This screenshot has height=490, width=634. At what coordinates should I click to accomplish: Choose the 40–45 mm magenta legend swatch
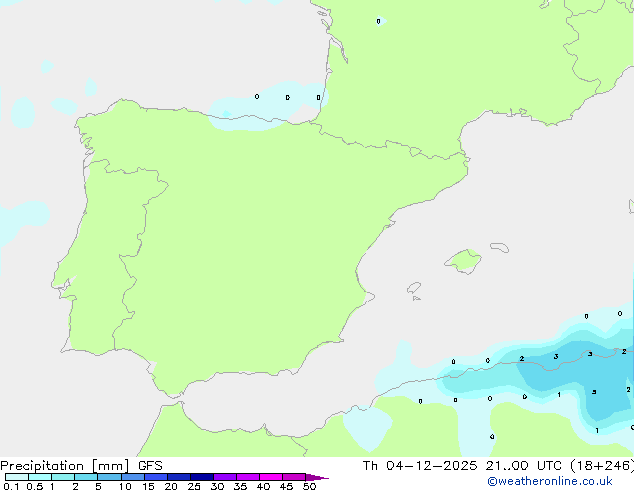271,477
